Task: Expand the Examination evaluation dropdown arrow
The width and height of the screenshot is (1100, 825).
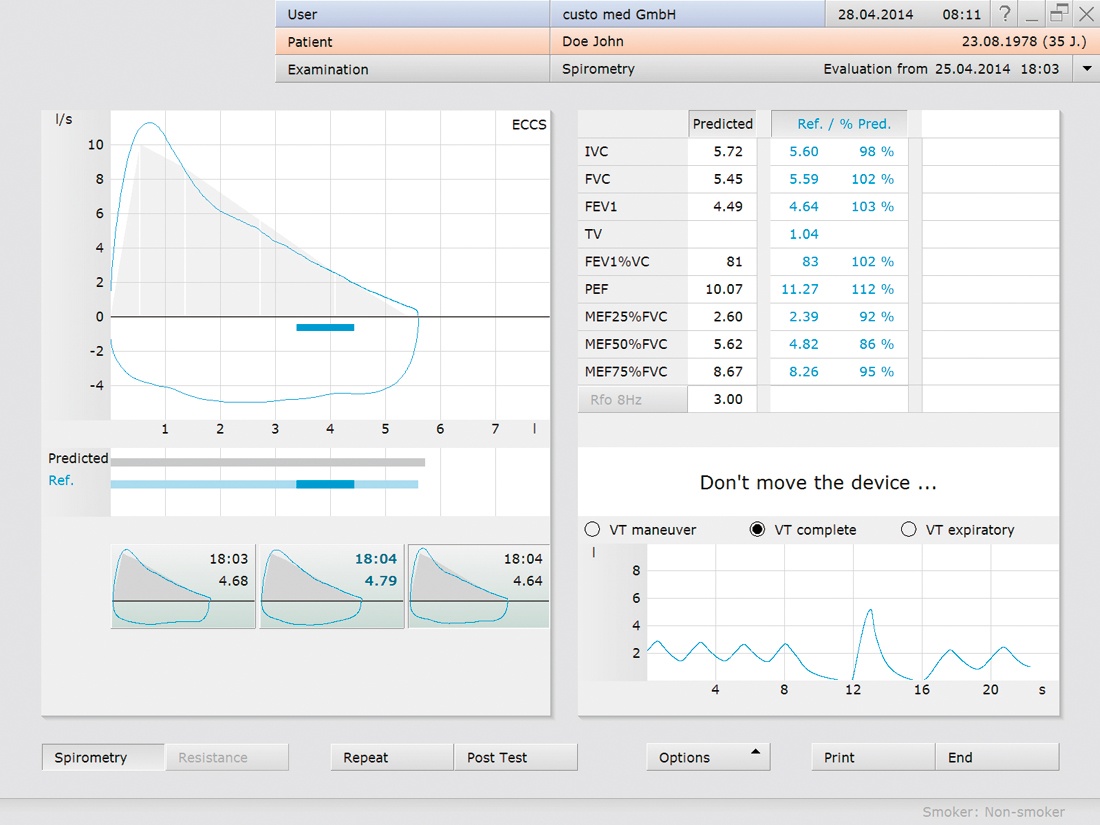Action: pyautogui.click(x=1087, y=69)
